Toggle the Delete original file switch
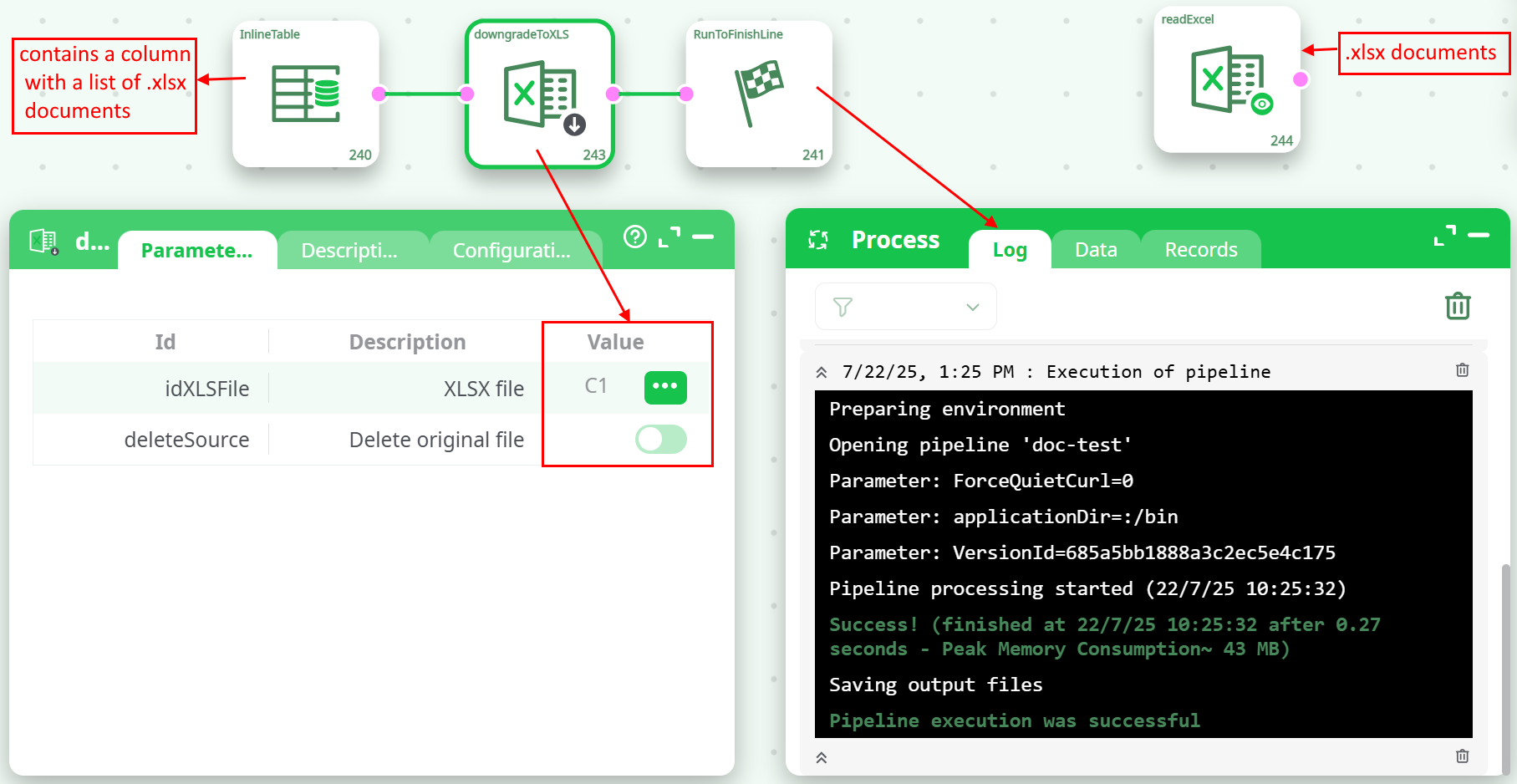 click(x=661, y=439)
